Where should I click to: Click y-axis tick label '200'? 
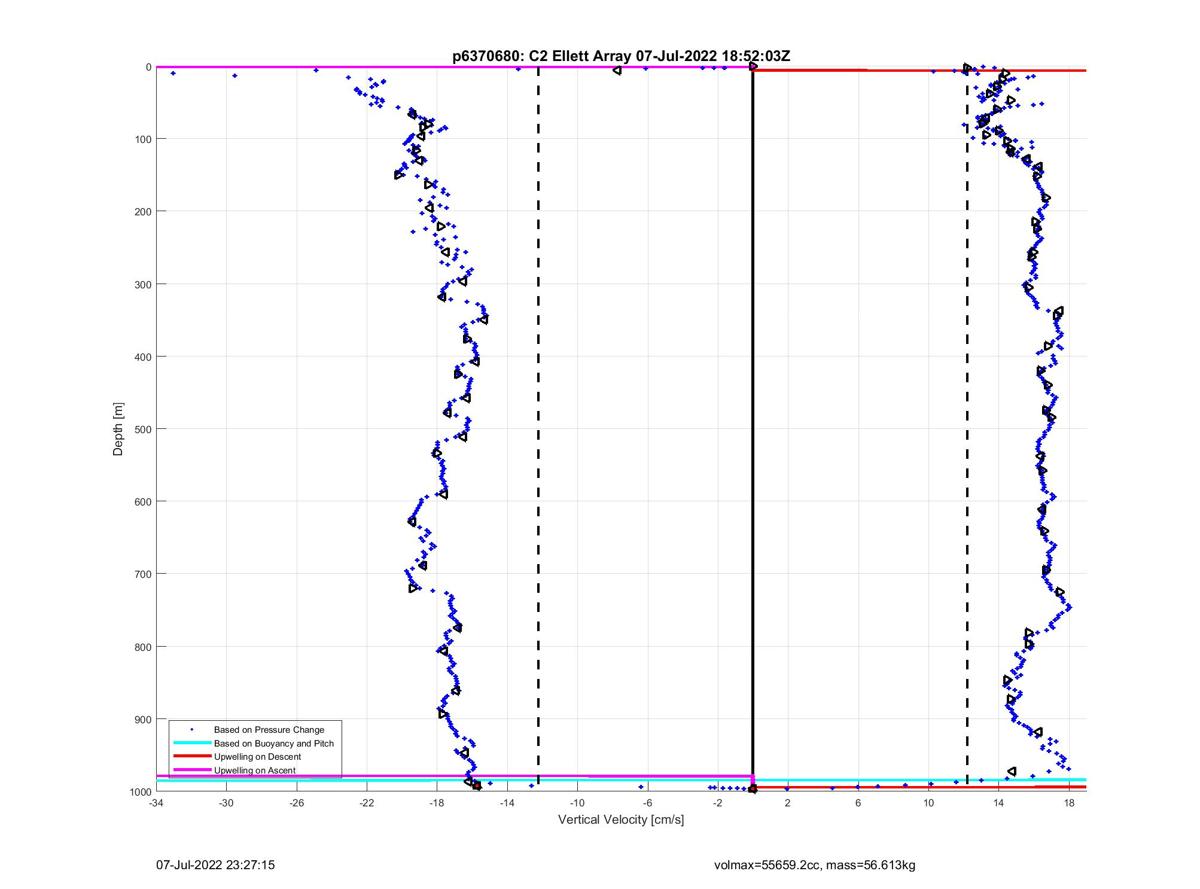pos(142,212)
